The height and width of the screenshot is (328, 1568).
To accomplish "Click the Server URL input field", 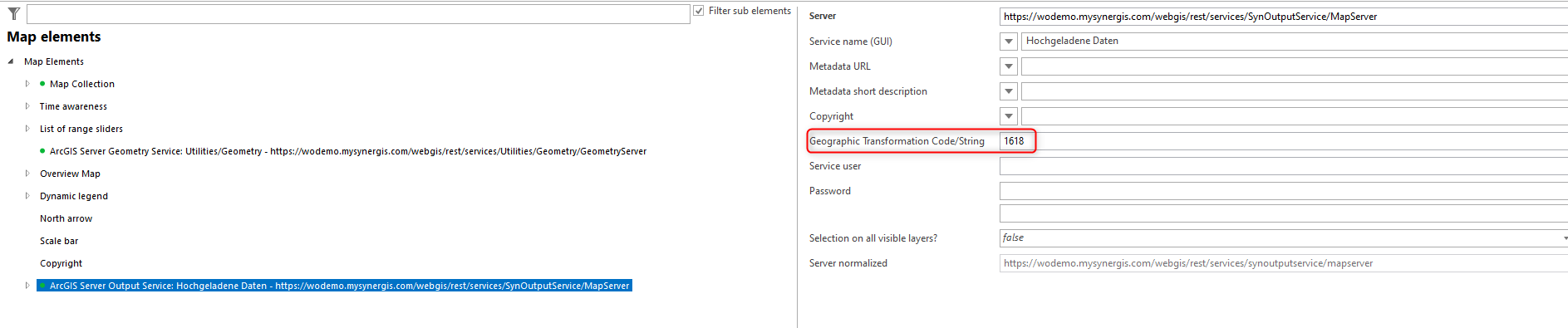I will [x=1284, y=17].
